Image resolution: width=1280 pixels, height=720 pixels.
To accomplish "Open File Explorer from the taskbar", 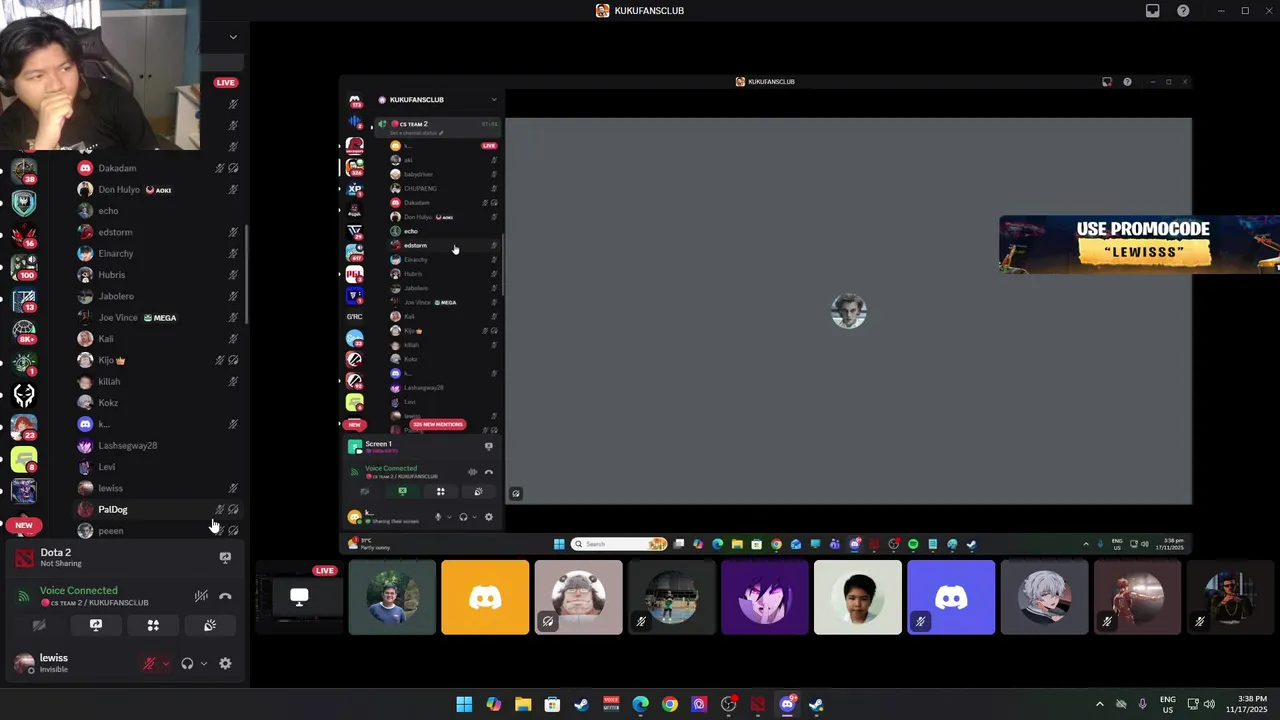I will (x=523, y=704).
